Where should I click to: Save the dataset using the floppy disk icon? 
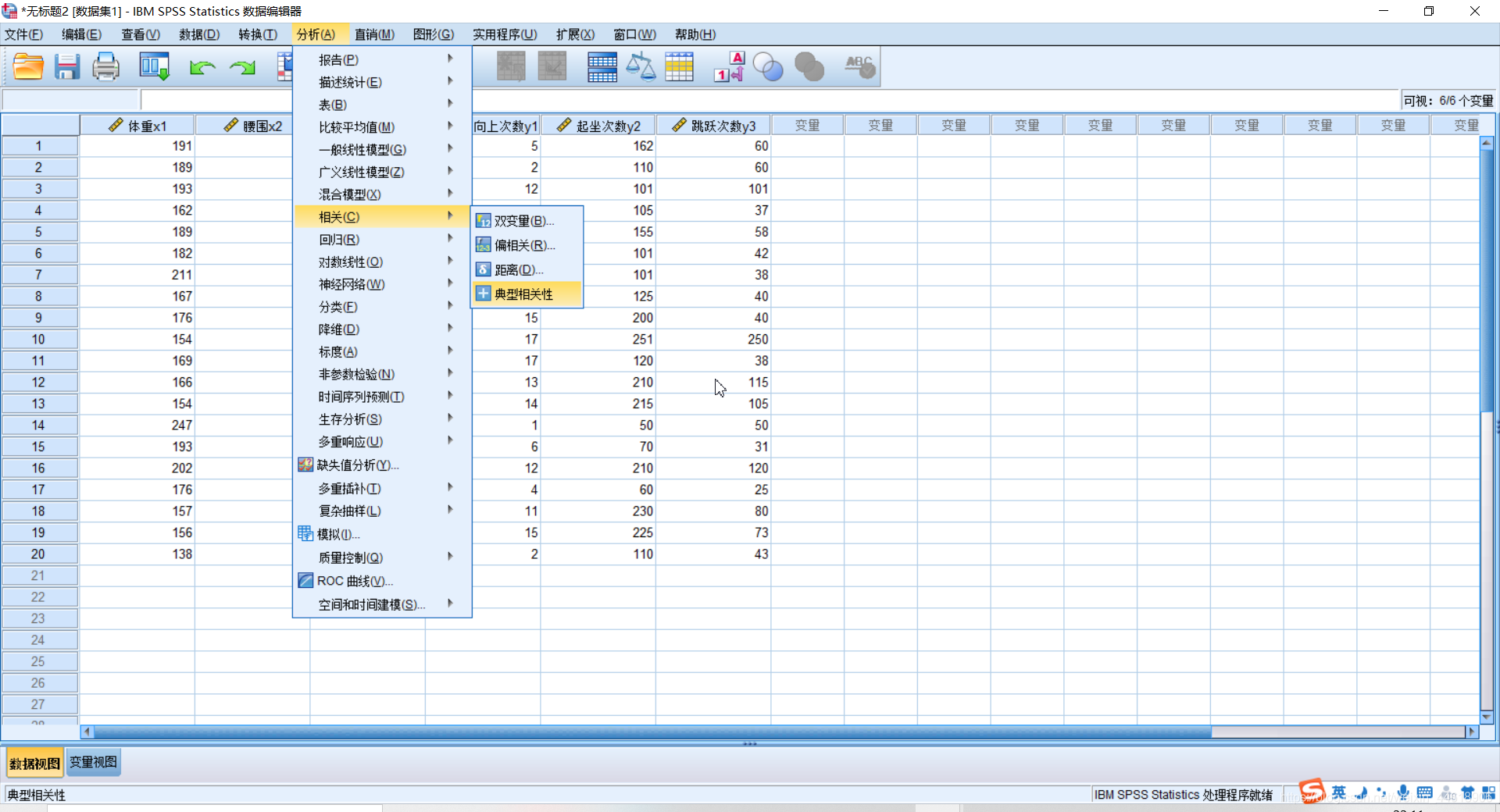coord(67,67)
